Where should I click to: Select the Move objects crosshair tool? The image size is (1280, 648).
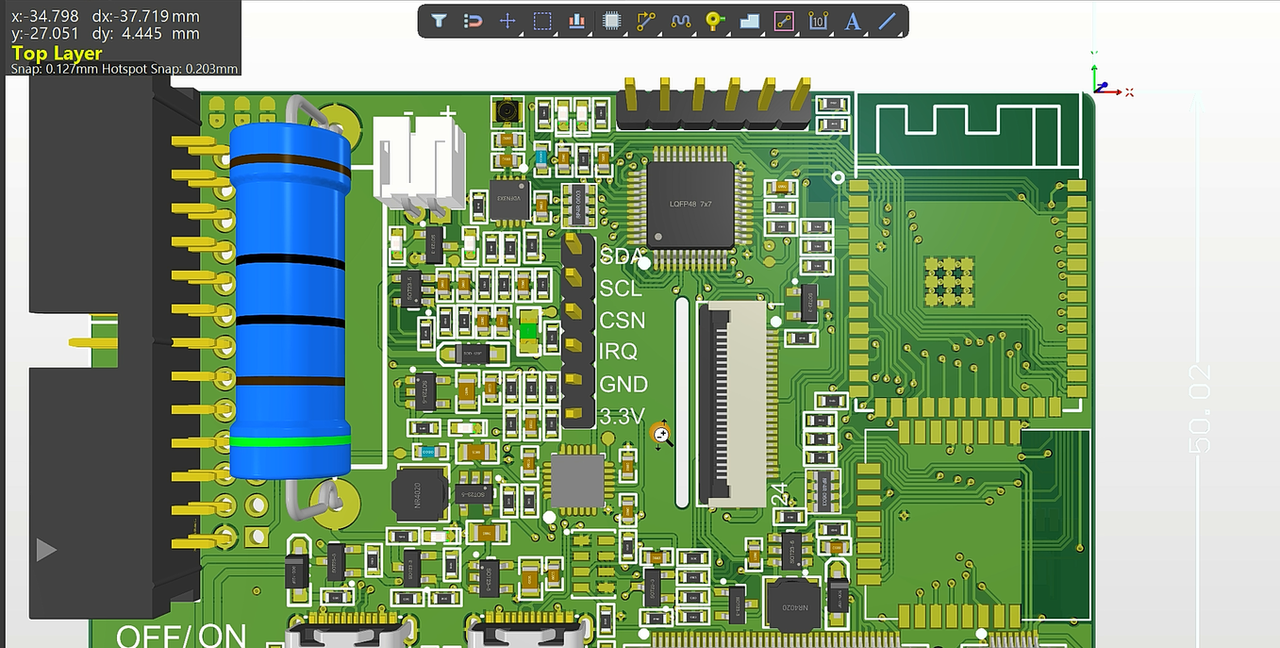507,21
